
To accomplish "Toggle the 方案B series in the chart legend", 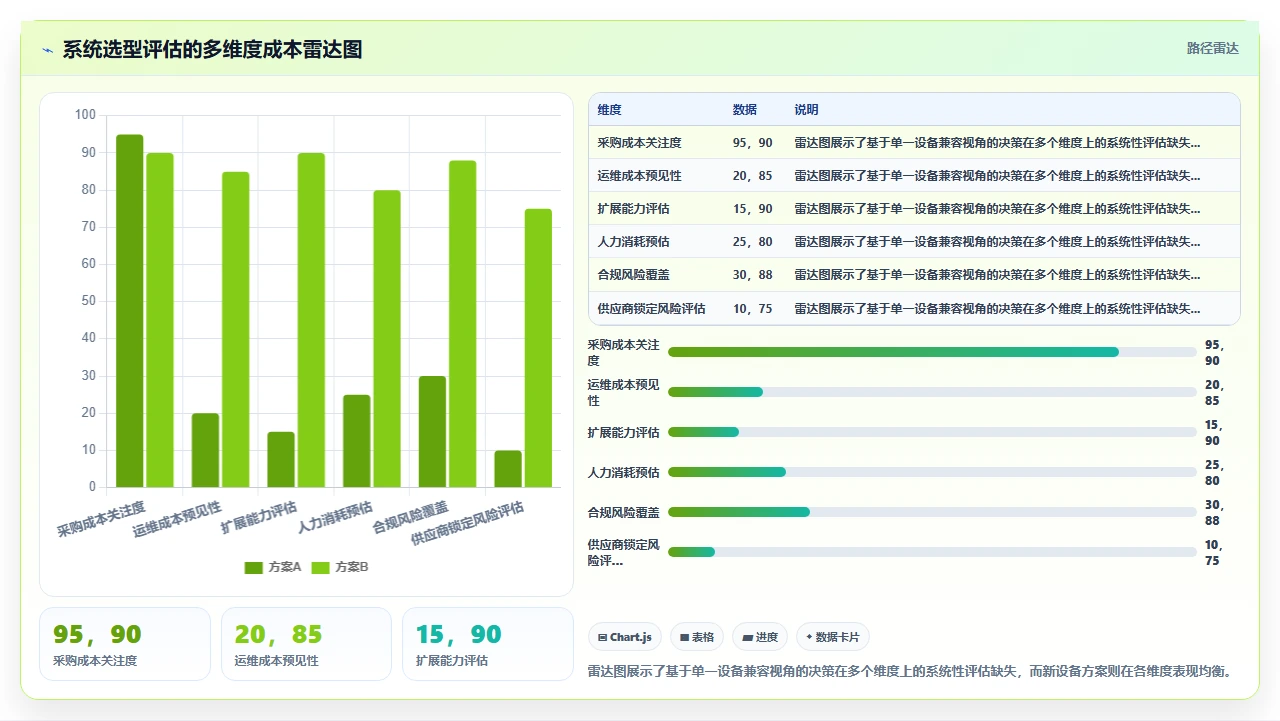I will pyautogui.click(x=340, y=567).
